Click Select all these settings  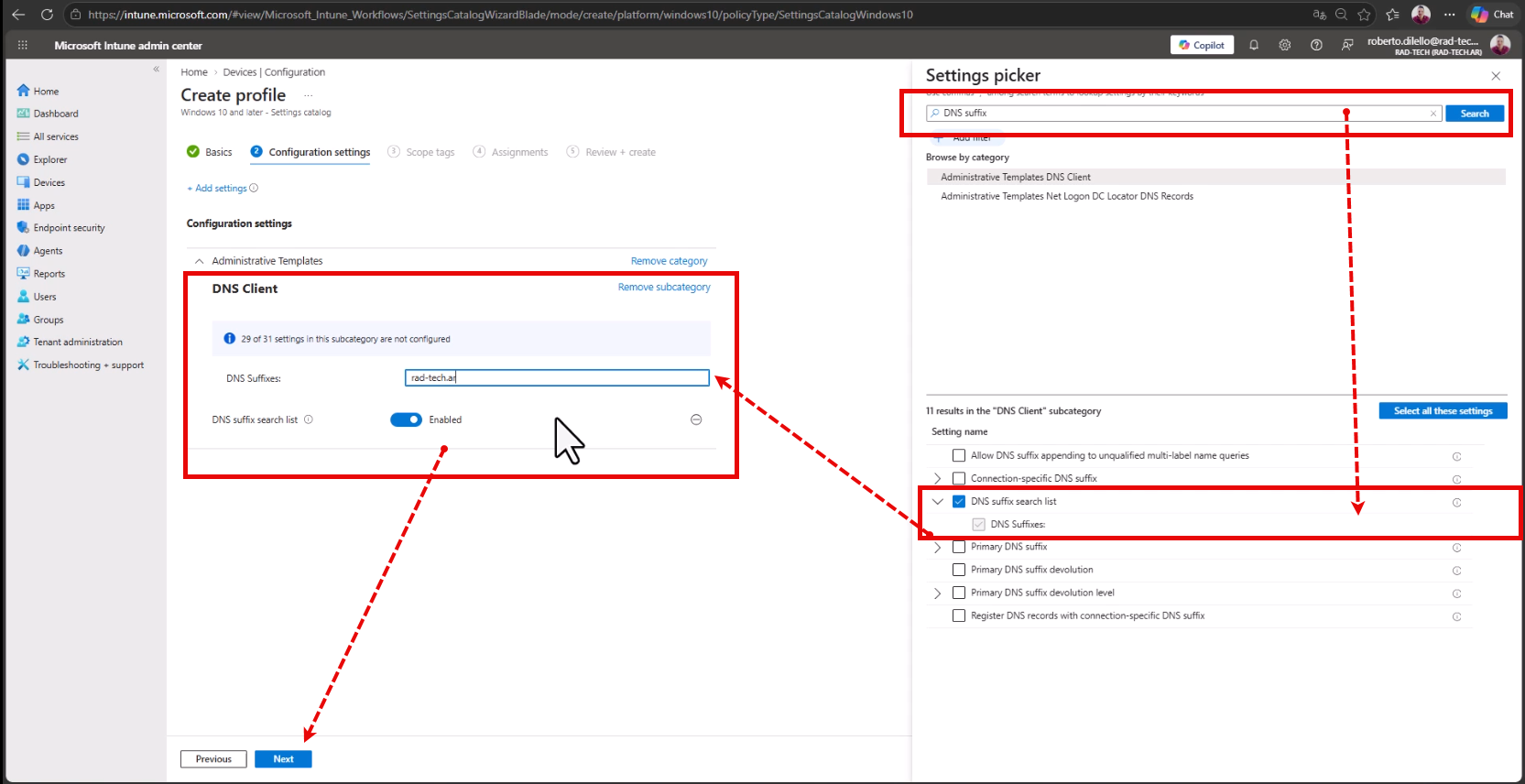[x=1443, y=411]
